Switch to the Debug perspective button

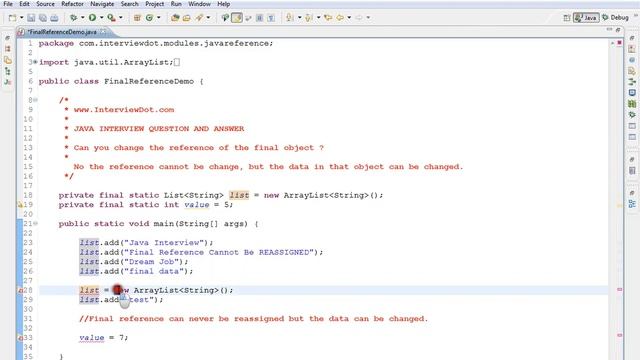[616, 18]
